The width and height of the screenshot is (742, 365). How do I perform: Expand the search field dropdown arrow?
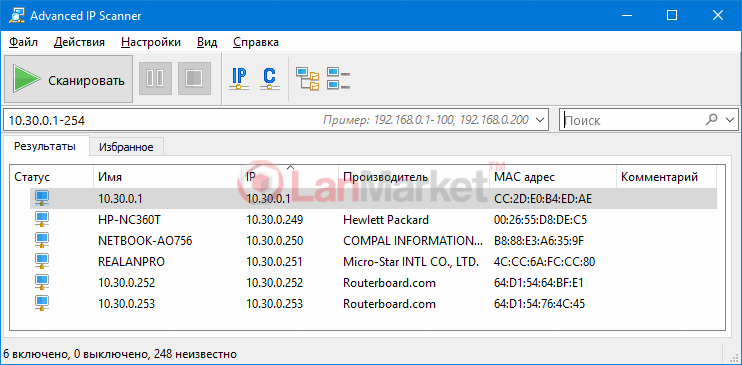pyautogui.click(x=730, y=120)
